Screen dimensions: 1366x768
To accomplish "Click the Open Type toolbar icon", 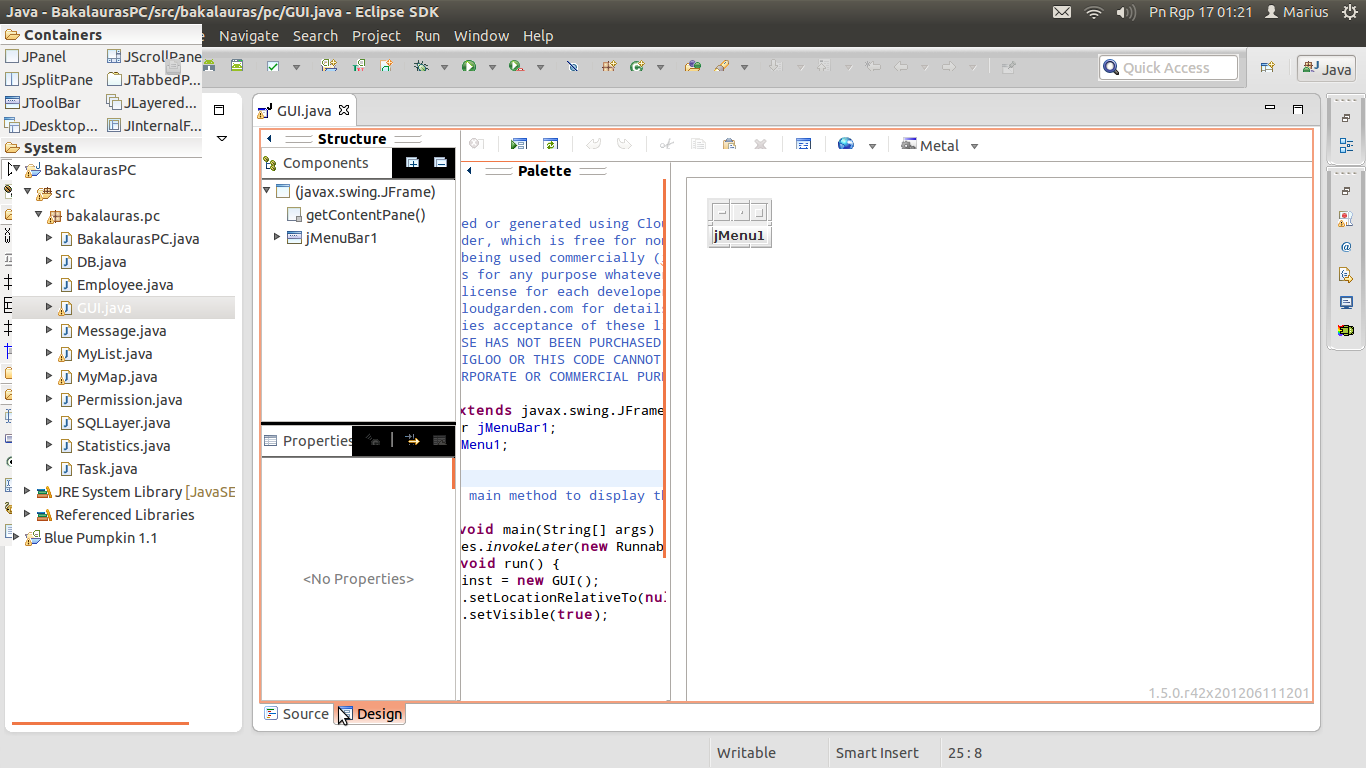I will tap(692, 66).
